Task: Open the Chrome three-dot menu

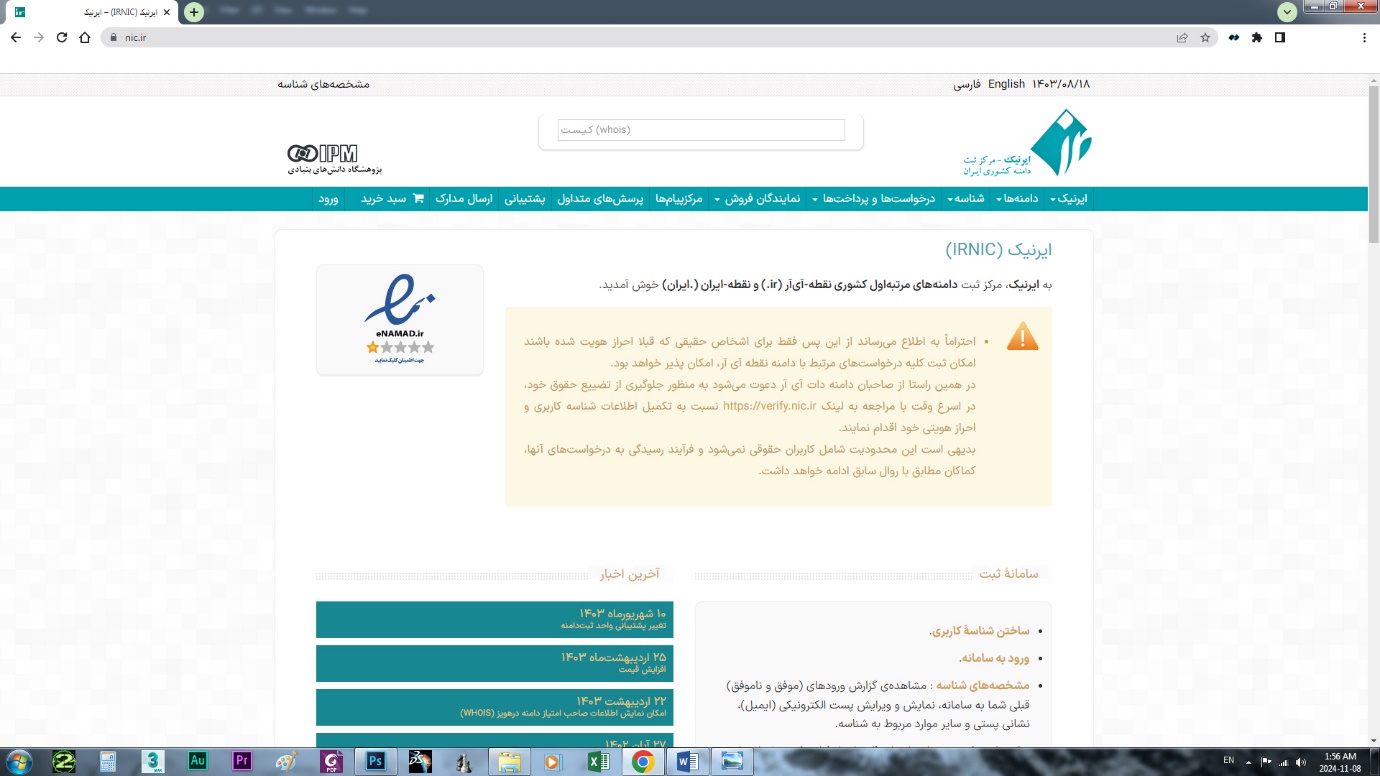Action: 1364,37
